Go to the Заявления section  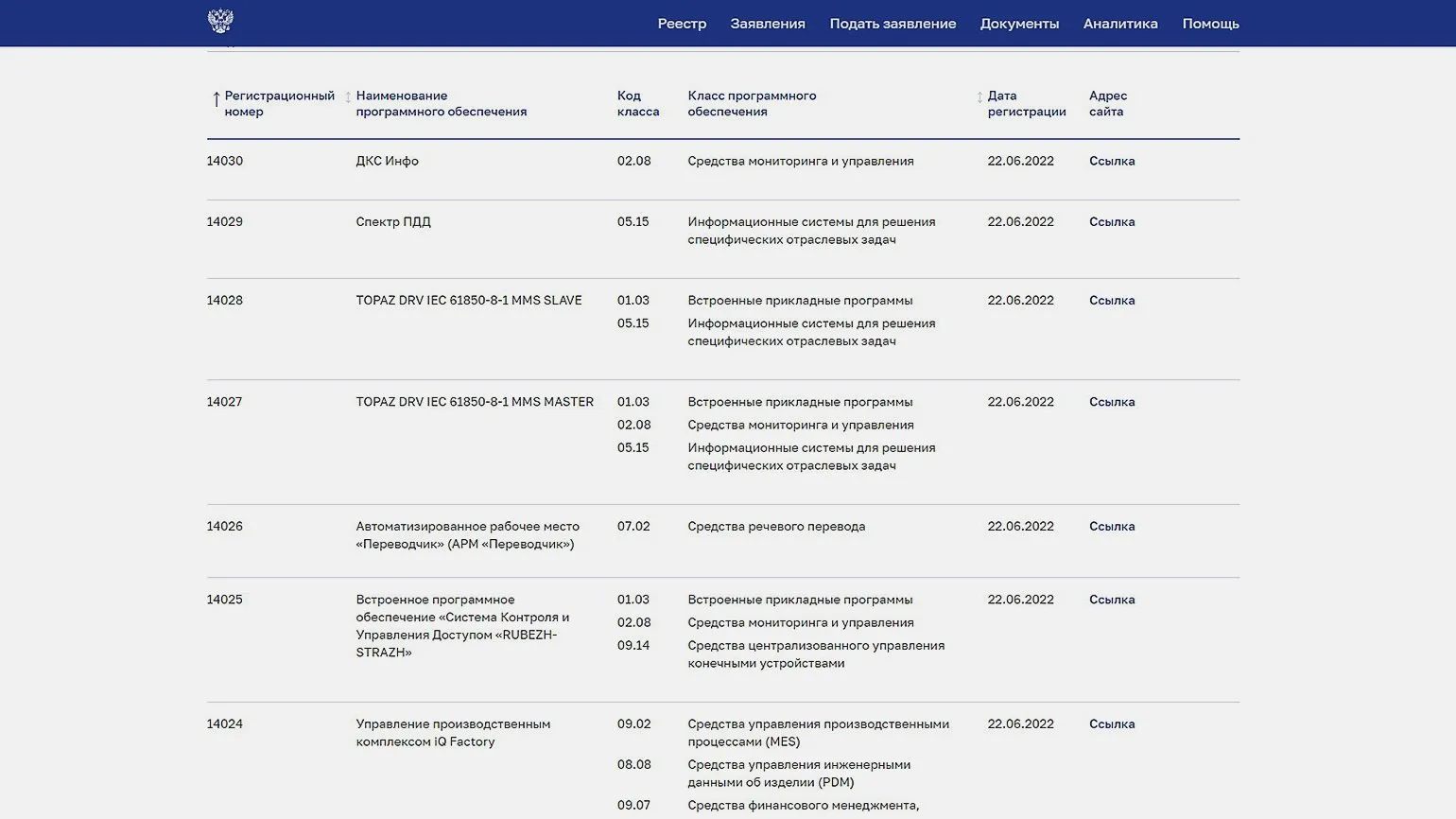767,24
